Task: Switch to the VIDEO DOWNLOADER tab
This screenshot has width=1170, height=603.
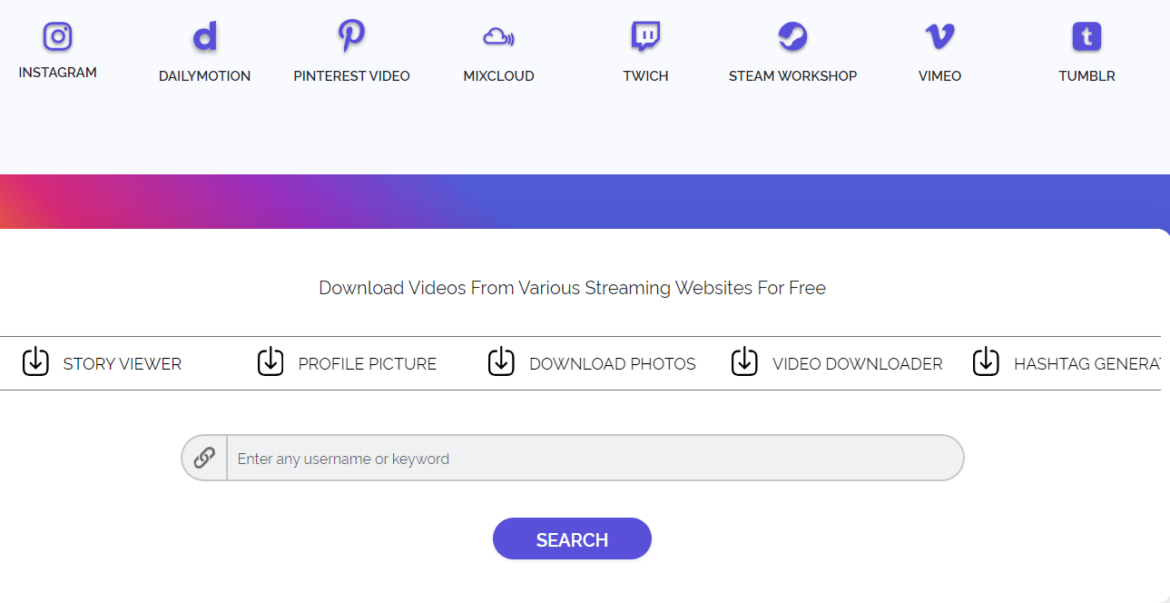Action: coord(857,364)
